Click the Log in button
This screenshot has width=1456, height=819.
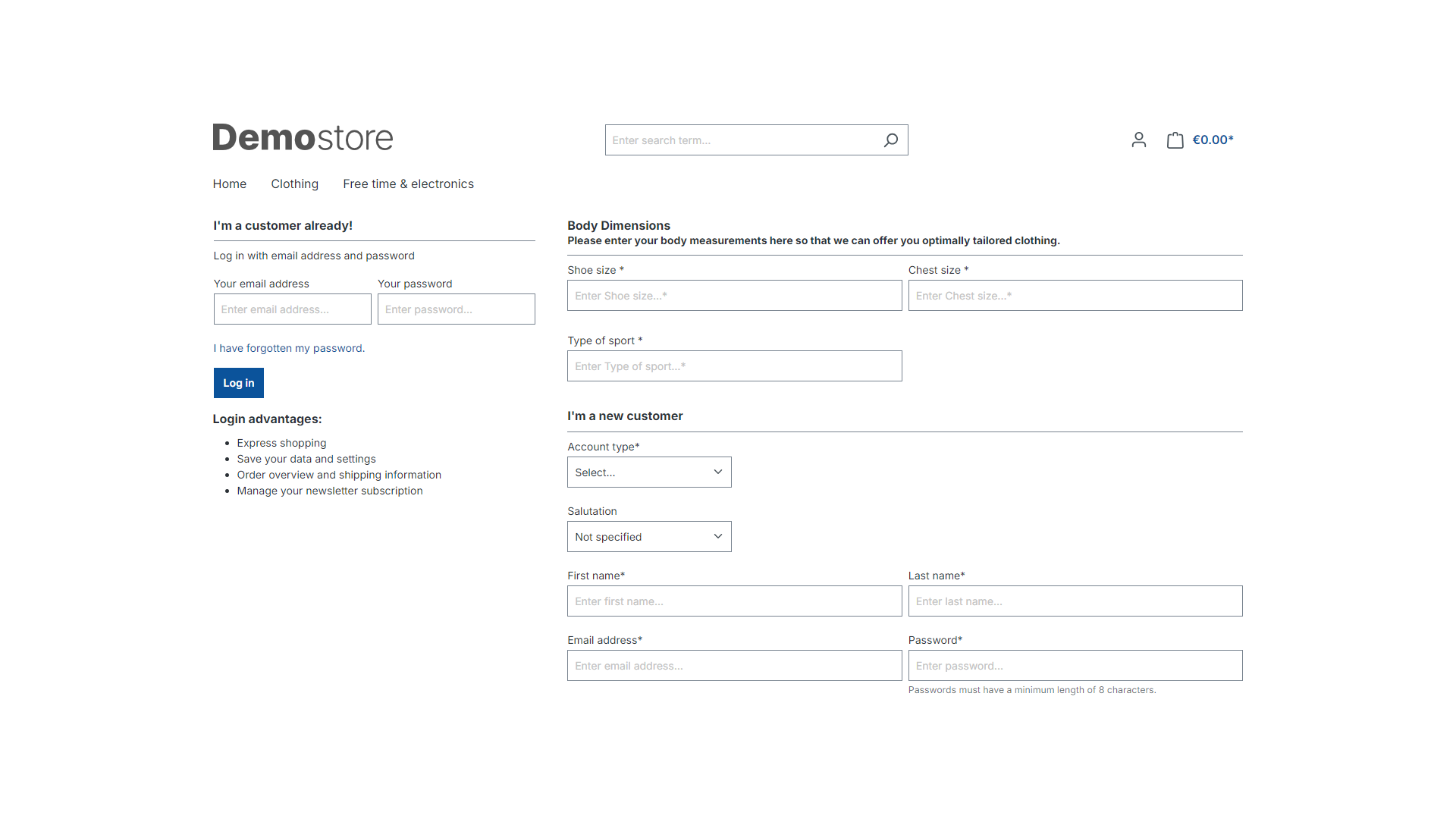click(239, 383)
